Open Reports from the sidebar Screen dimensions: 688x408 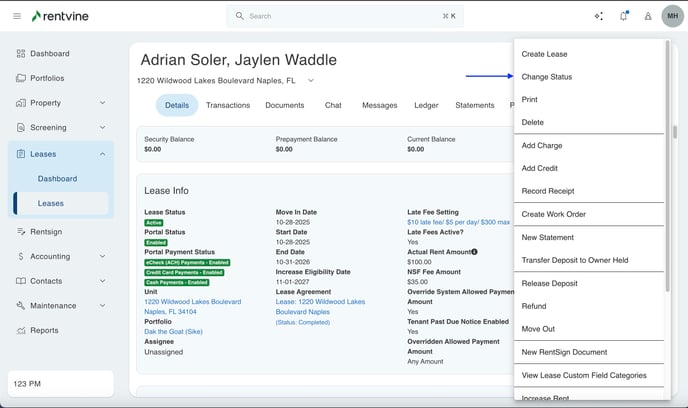click(x=44, y=330)
